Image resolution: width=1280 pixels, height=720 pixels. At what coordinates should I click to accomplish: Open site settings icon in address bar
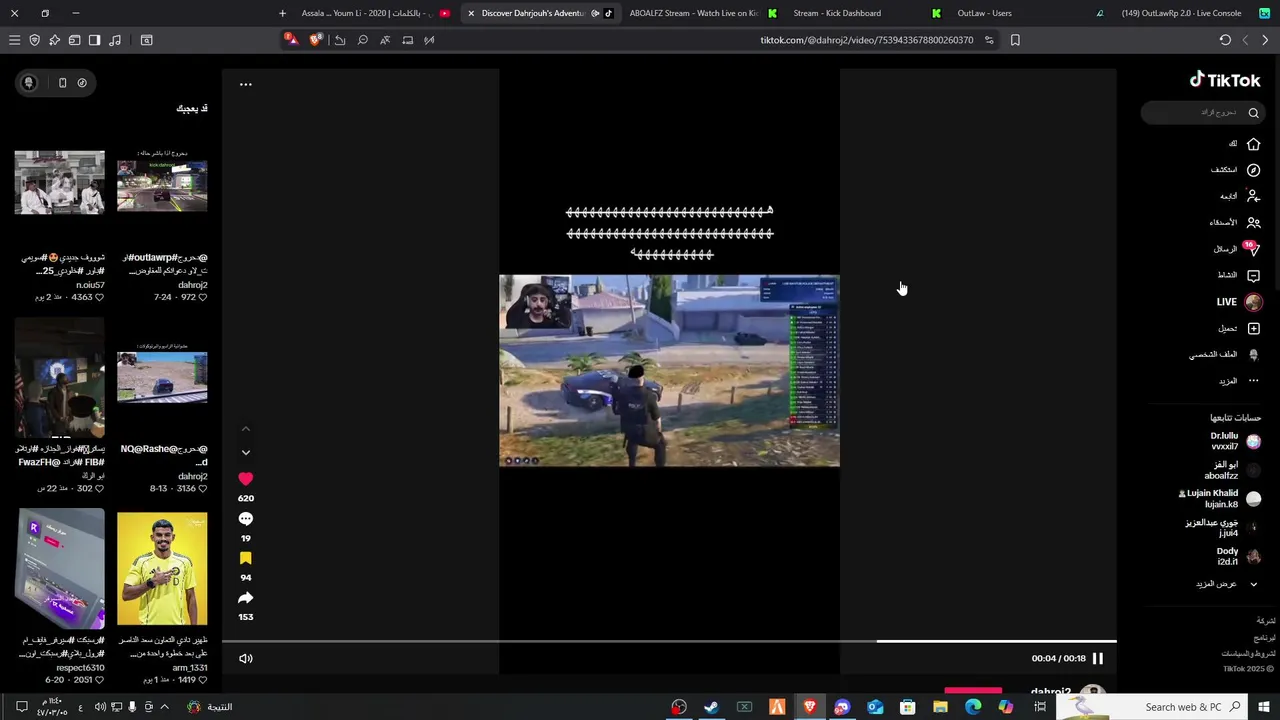[x=989, y=40]
